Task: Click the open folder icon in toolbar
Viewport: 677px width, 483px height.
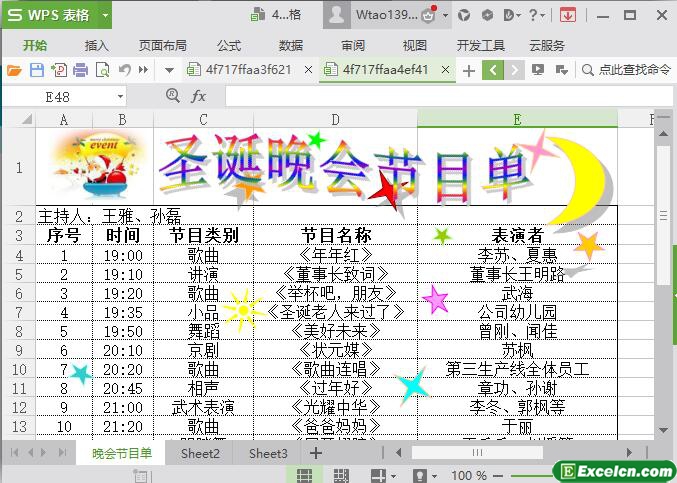Action: [14, 70]
